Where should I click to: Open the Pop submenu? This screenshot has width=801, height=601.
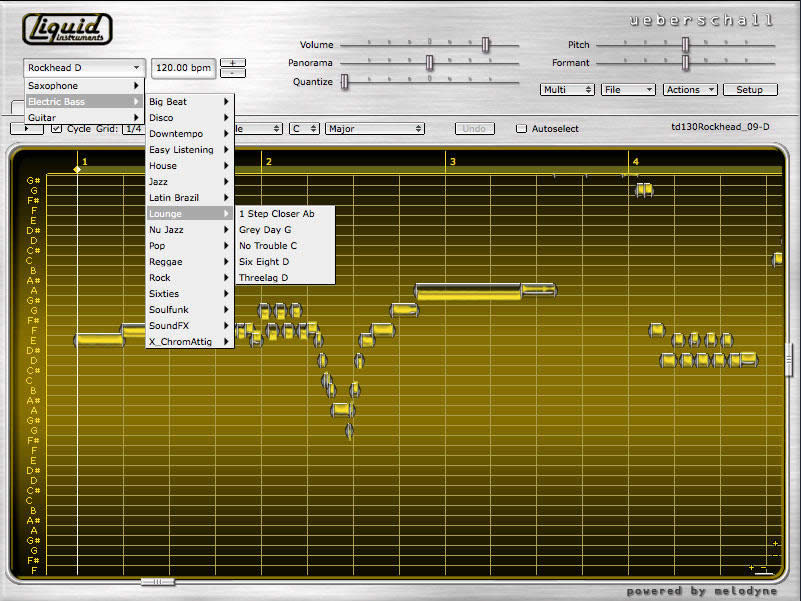pyautogui.click(x=190, y=246)
